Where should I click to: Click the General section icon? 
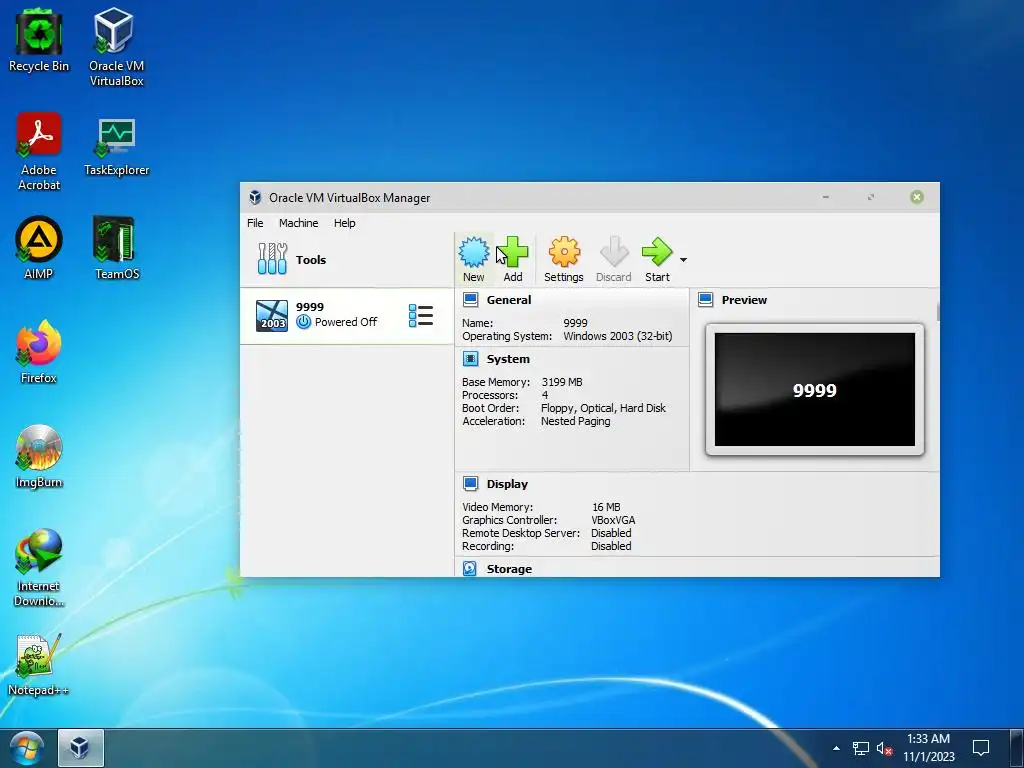(470, 300)
